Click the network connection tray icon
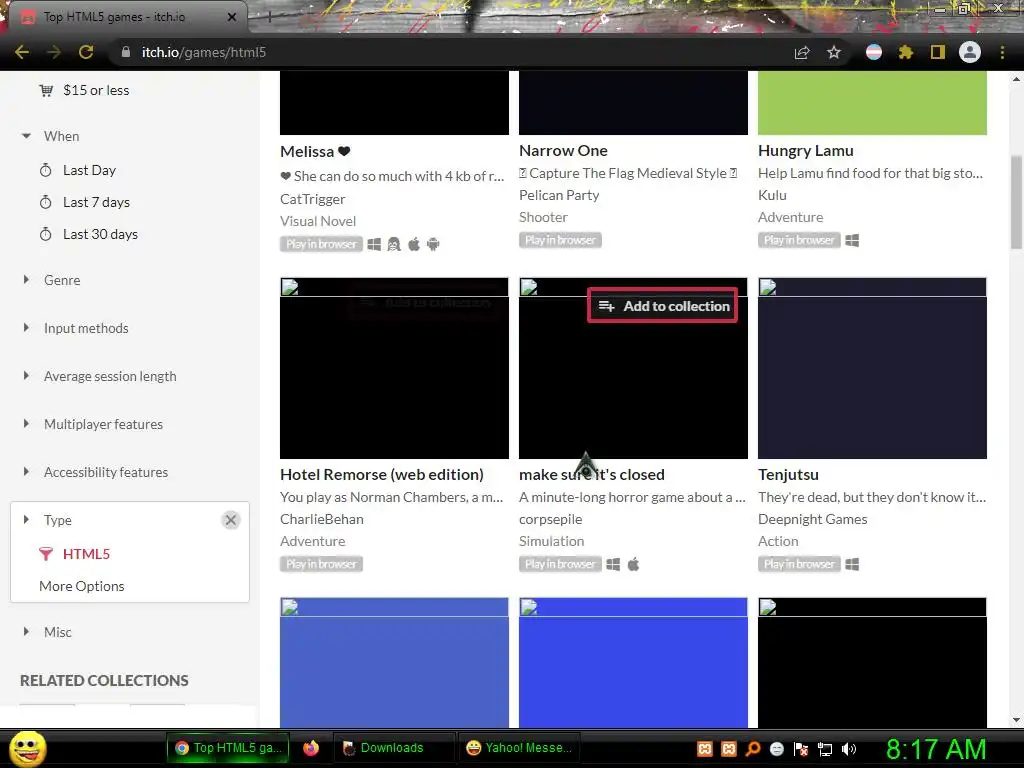This screenshot has height=768, width=1024. click(x=825, y=749)
